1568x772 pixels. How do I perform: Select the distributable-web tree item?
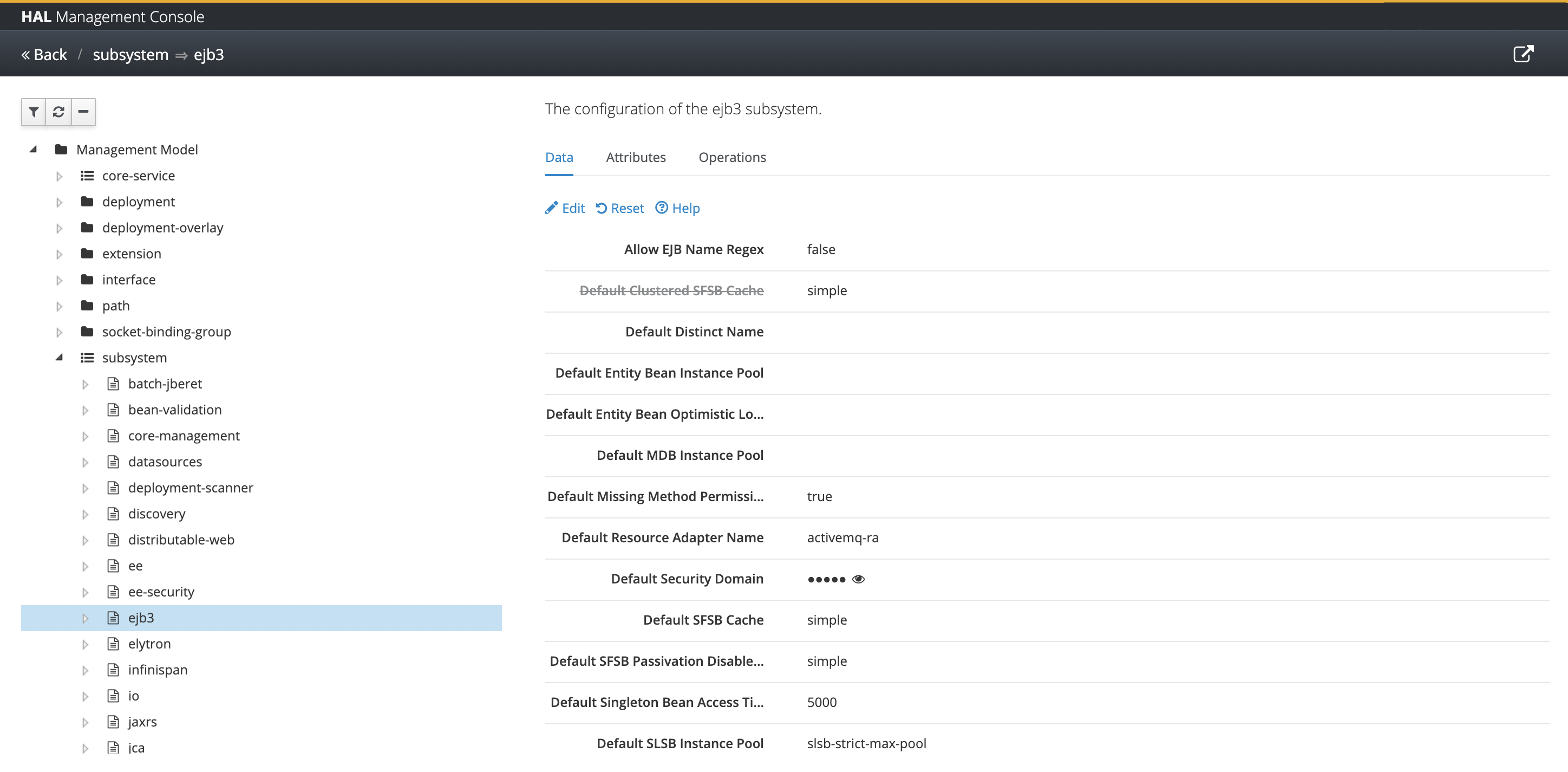[x=181, y=540]
